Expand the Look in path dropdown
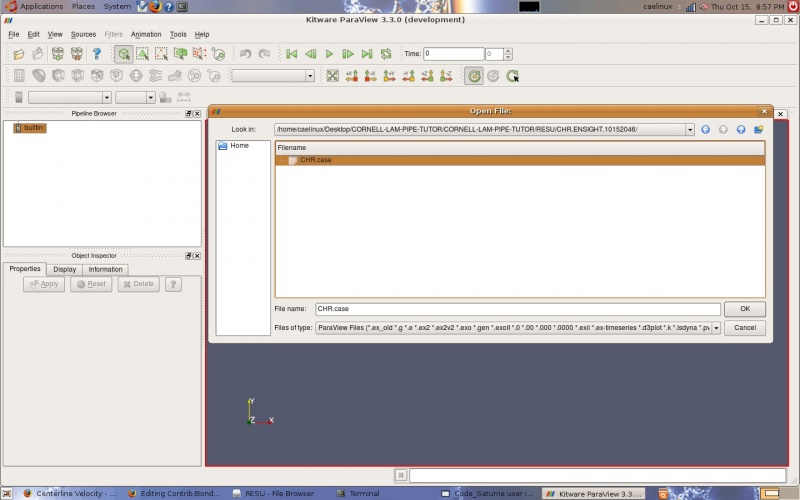 point(689,129)
